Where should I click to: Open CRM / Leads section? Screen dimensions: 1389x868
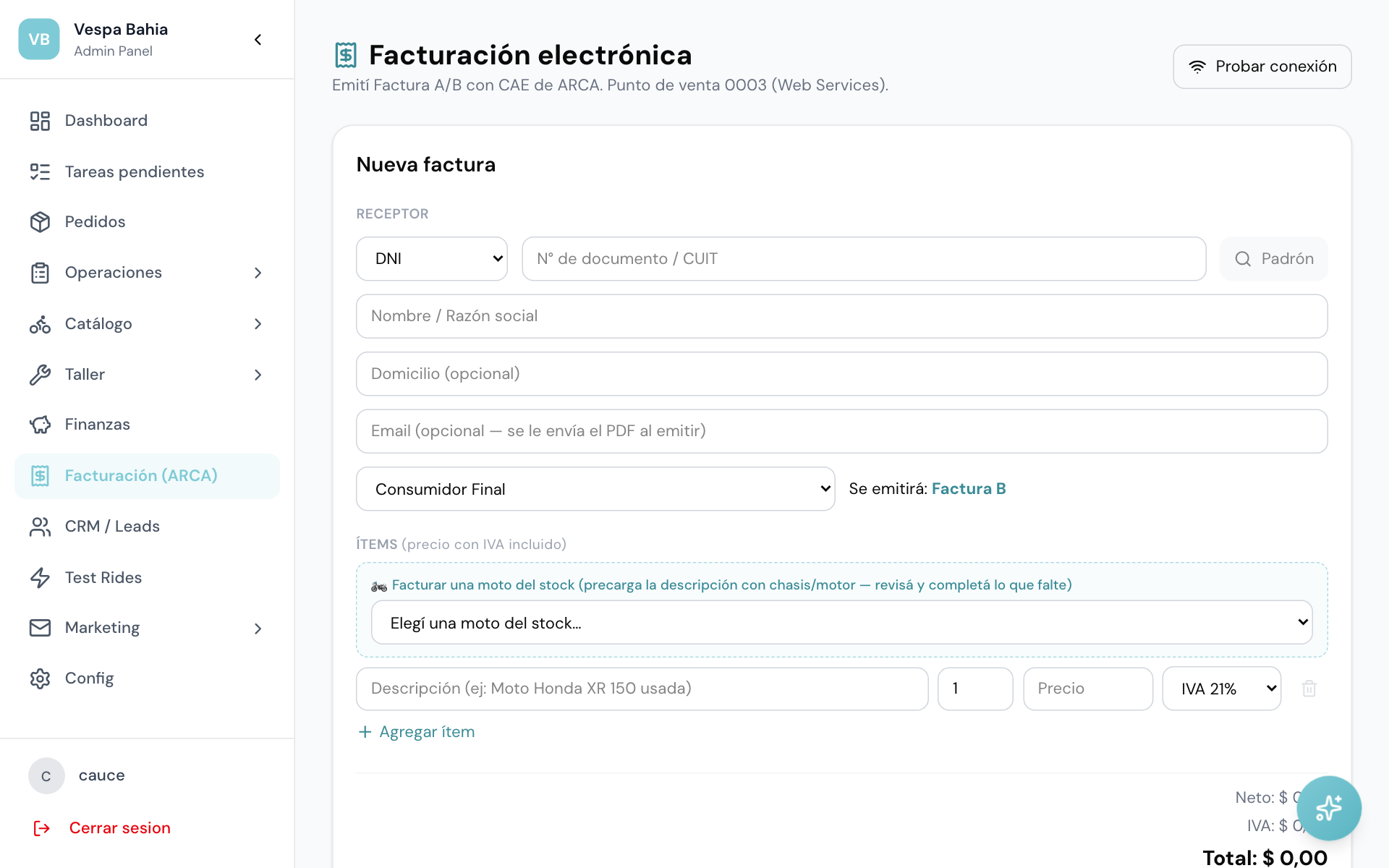click(147, 527)
